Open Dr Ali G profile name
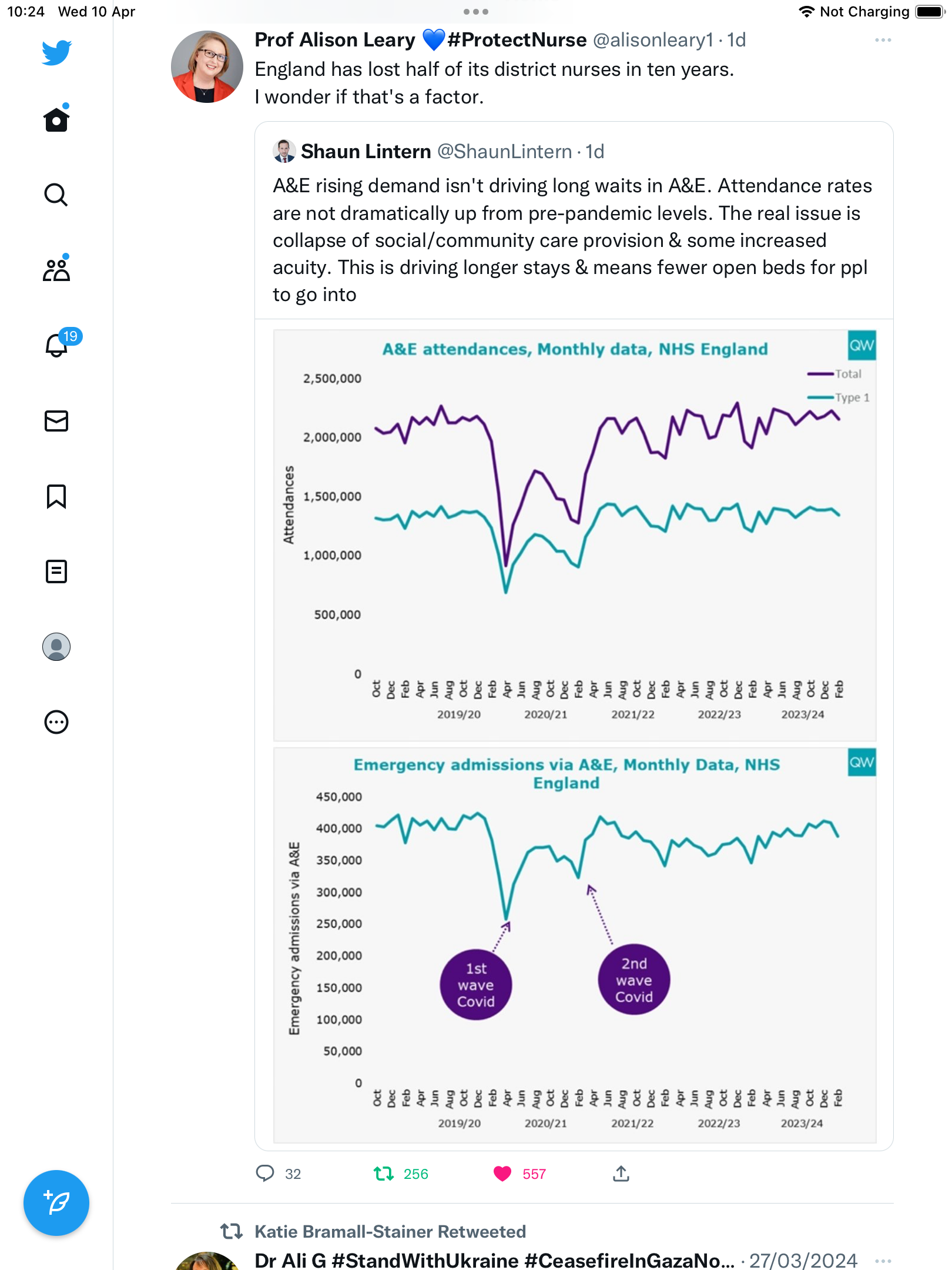 [x=495, y=1261]
